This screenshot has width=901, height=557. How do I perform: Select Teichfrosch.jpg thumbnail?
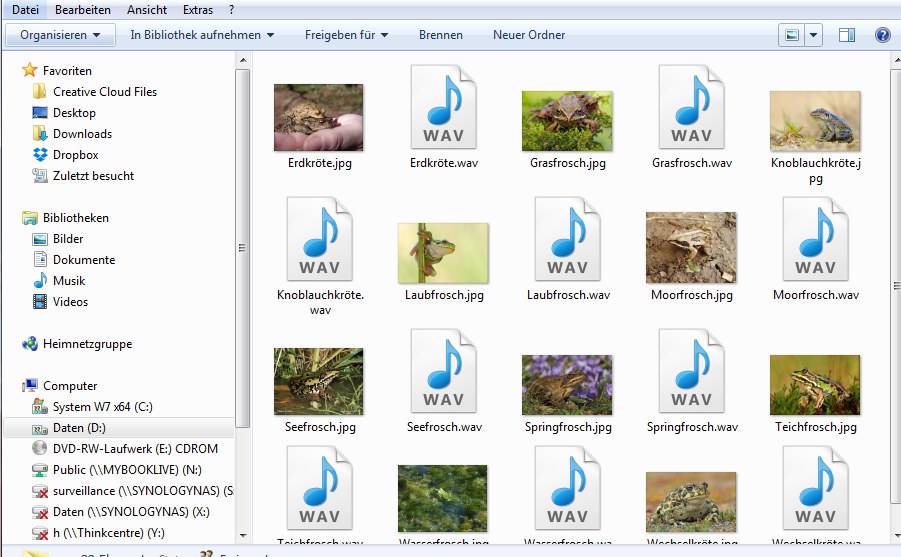[815, 385]
